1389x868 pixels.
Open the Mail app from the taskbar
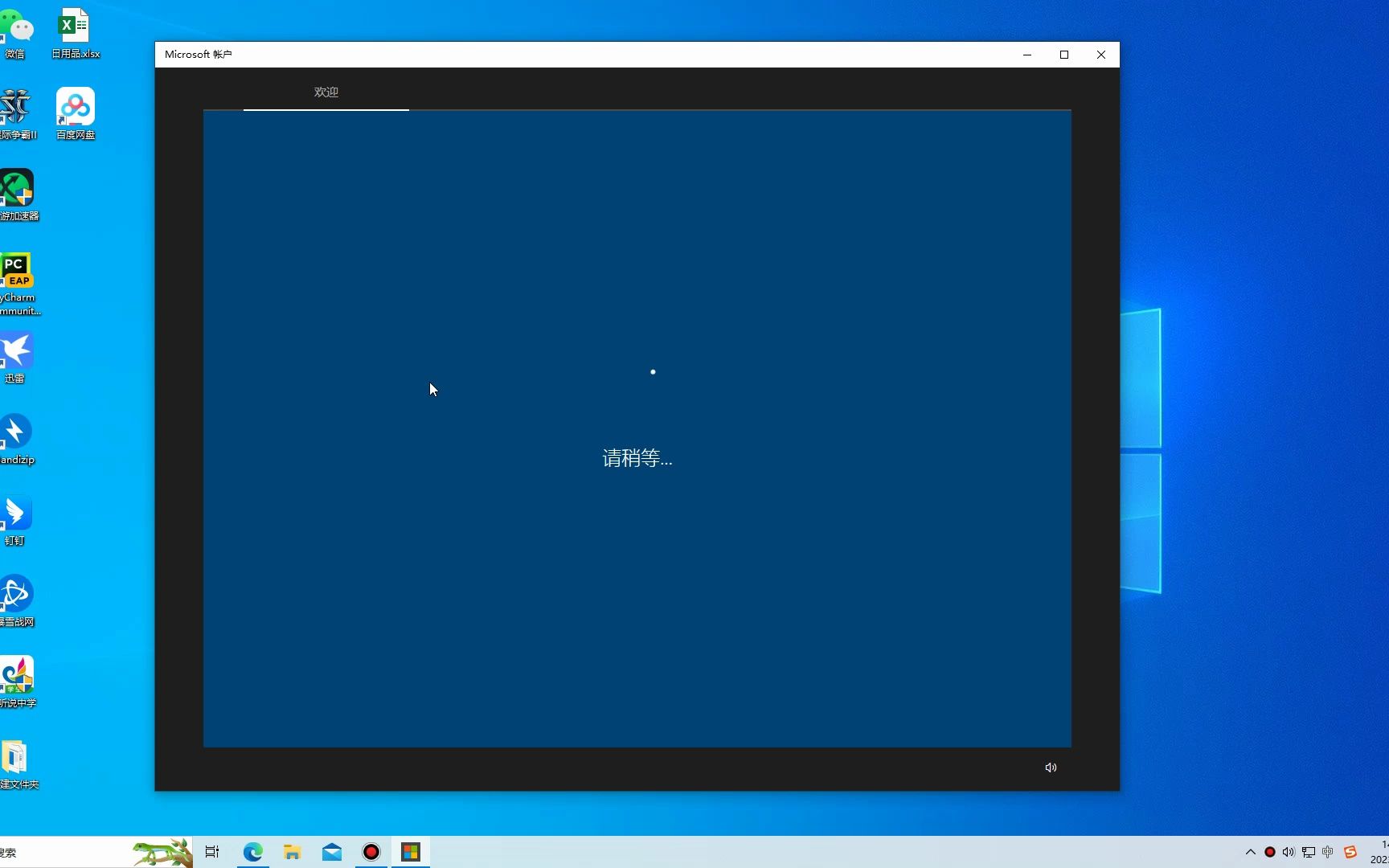[331, 851]
